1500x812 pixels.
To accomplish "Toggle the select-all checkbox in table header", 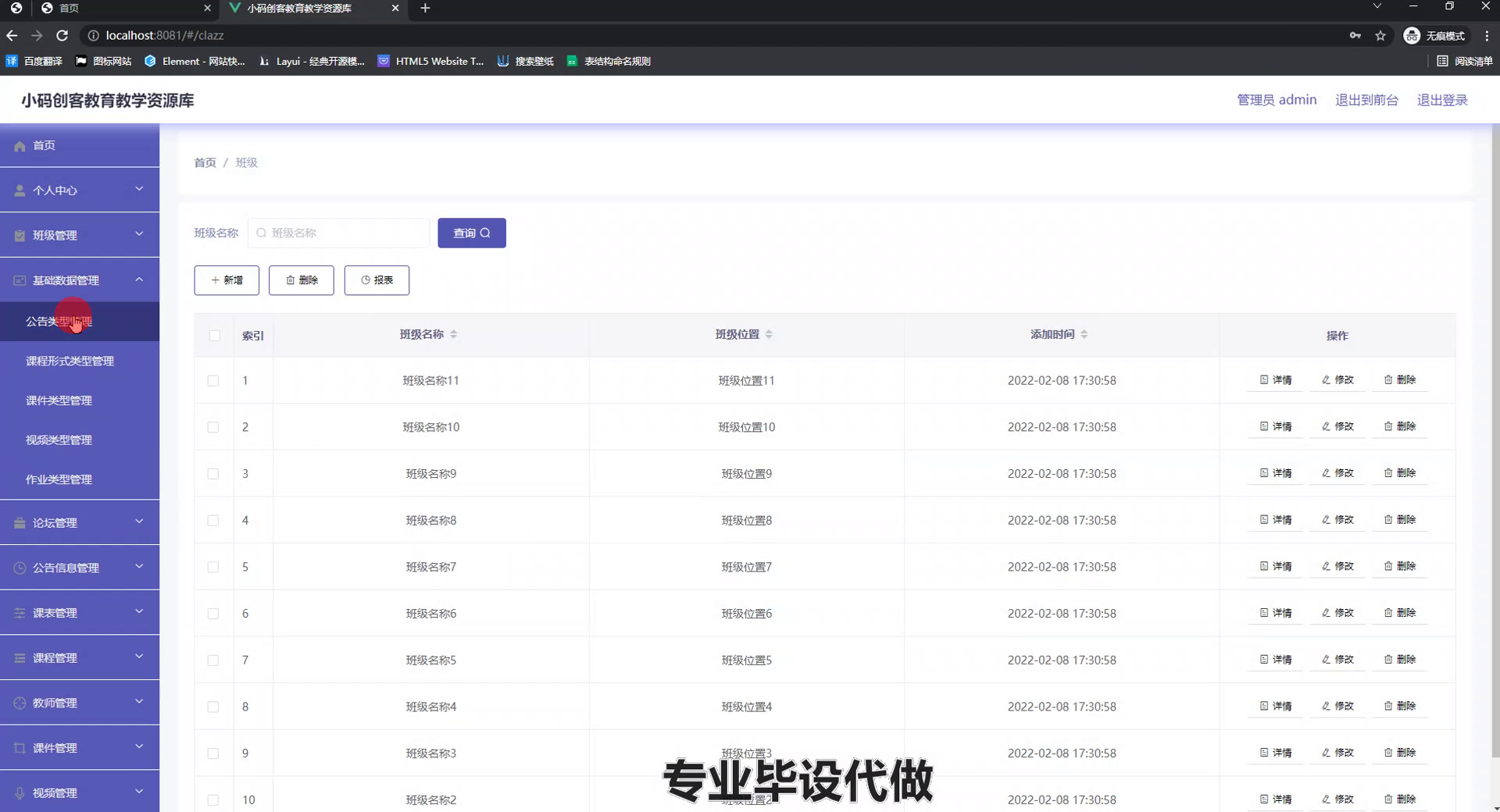I will coord(214,335).
